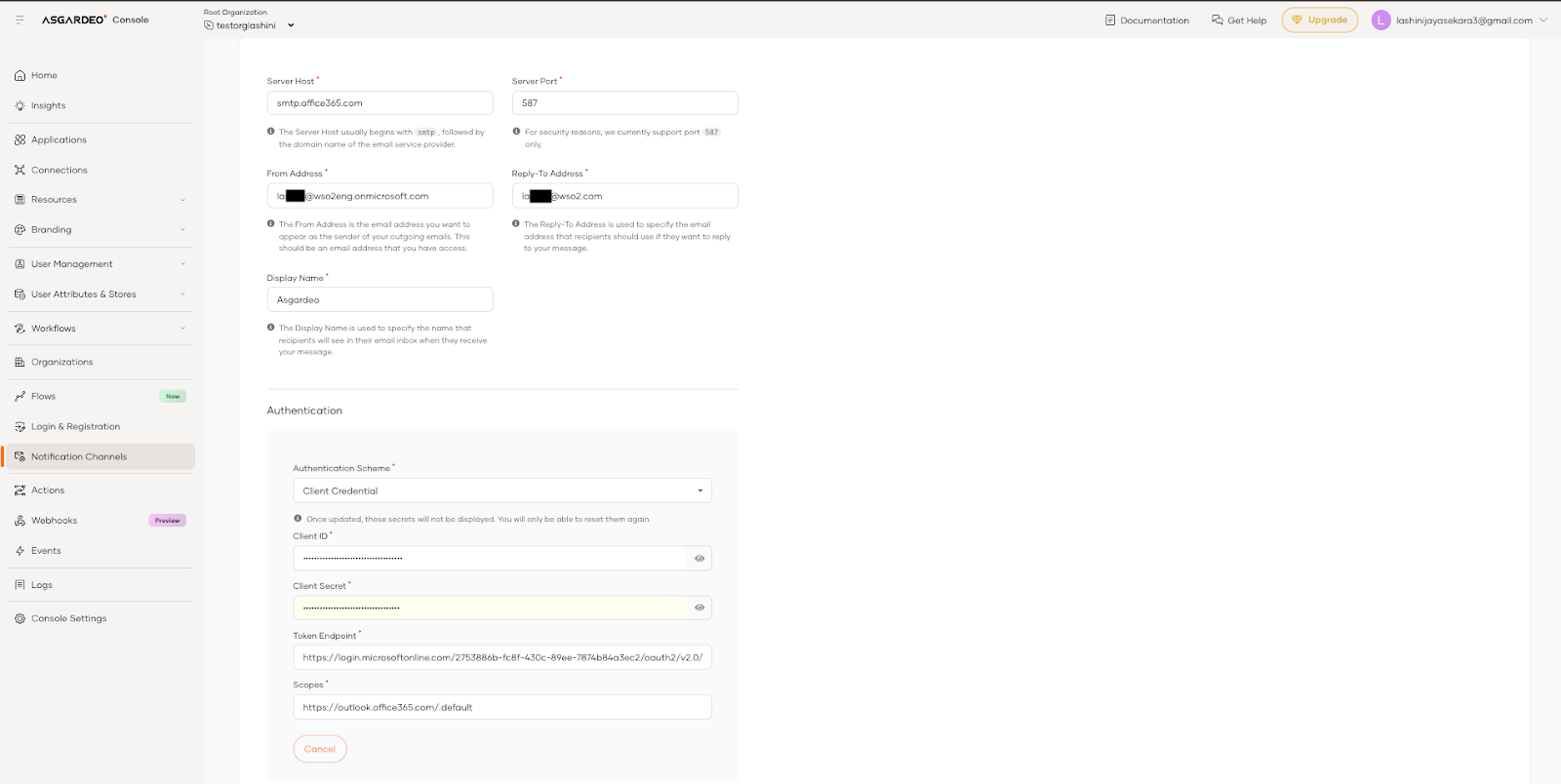Click the Webhooks icon in sidebar

[20, 521]
